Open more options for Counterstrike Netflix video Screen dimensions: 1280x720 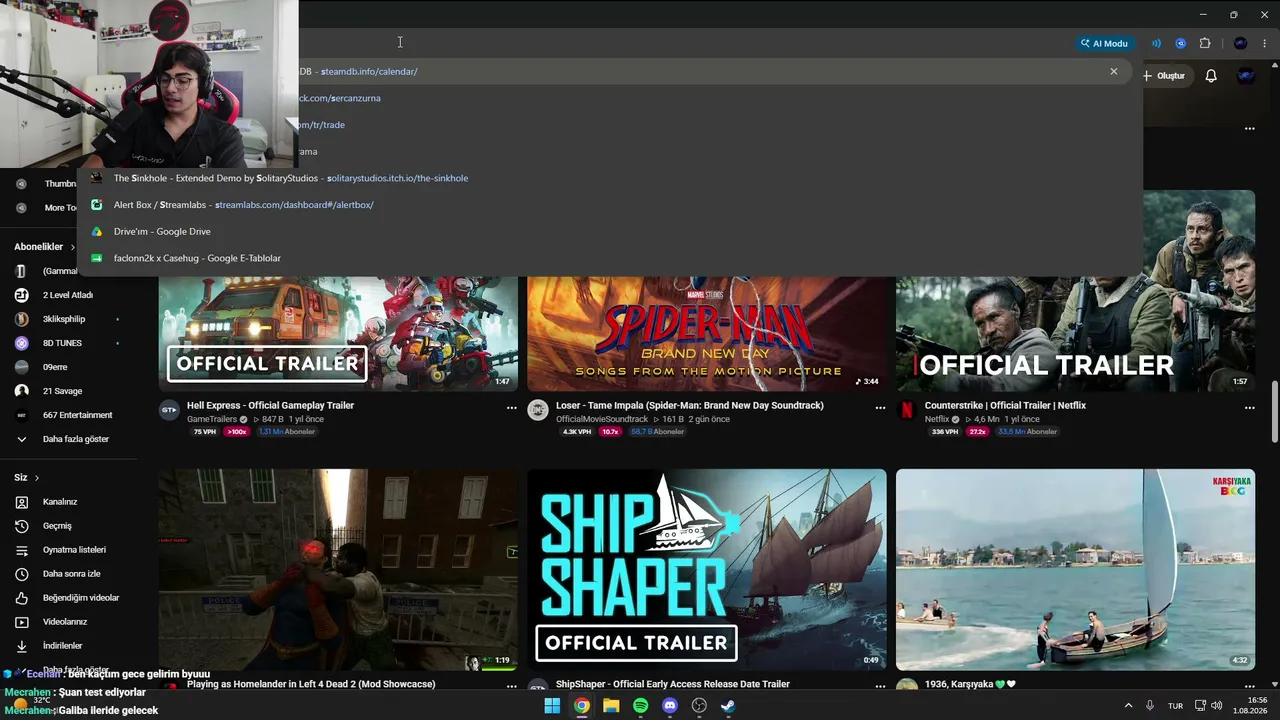(1249, 408)
